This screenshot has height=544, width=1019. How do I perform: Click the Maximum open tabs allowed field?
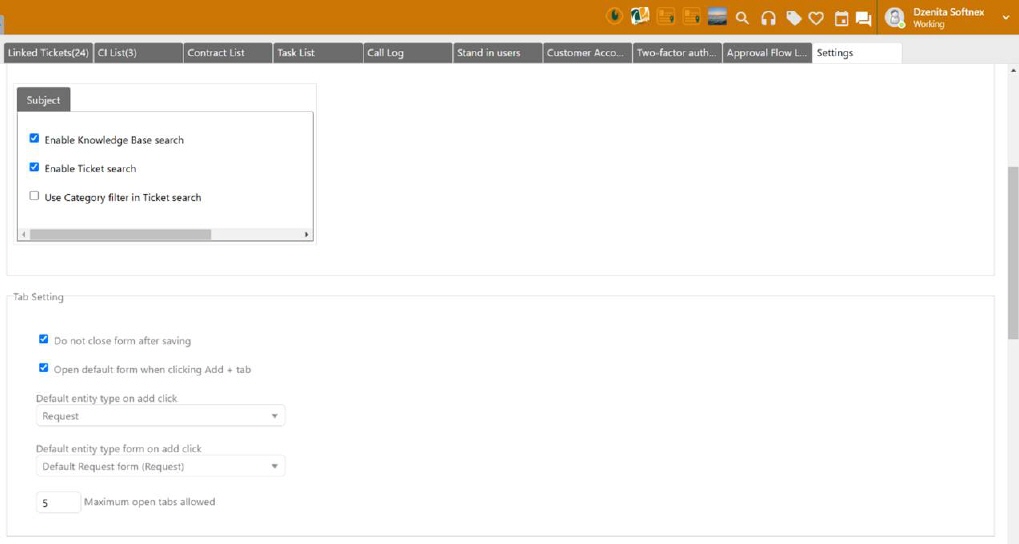[x=58, y=503]
